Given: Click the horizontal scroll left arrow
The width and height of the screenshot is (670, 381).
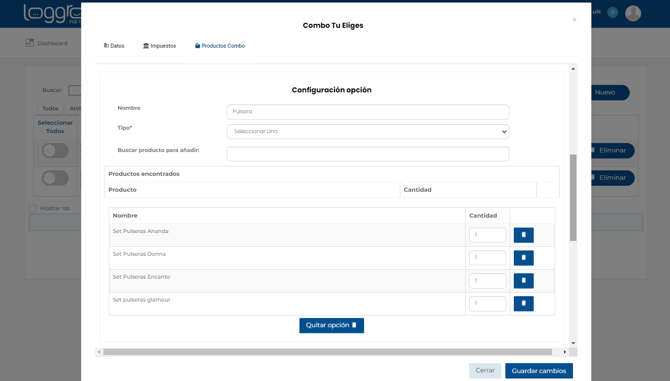Looking at the screenshot, I should 99,352.
